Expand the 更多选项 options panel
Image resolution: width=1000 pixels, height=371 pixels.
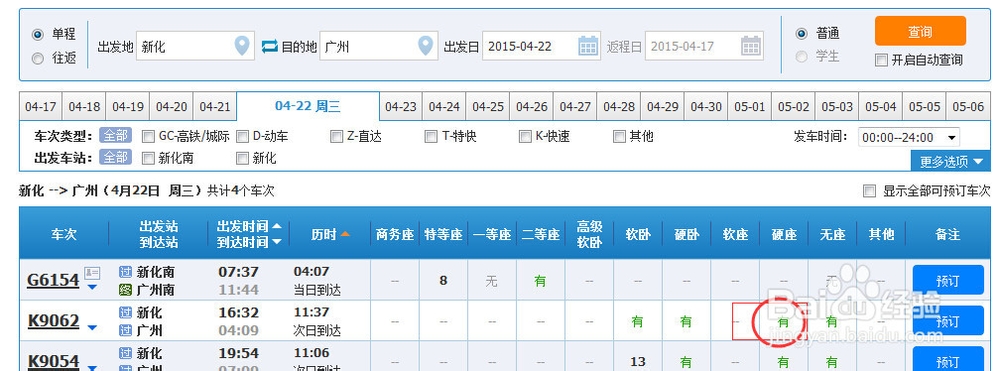[x=951, y=162]
